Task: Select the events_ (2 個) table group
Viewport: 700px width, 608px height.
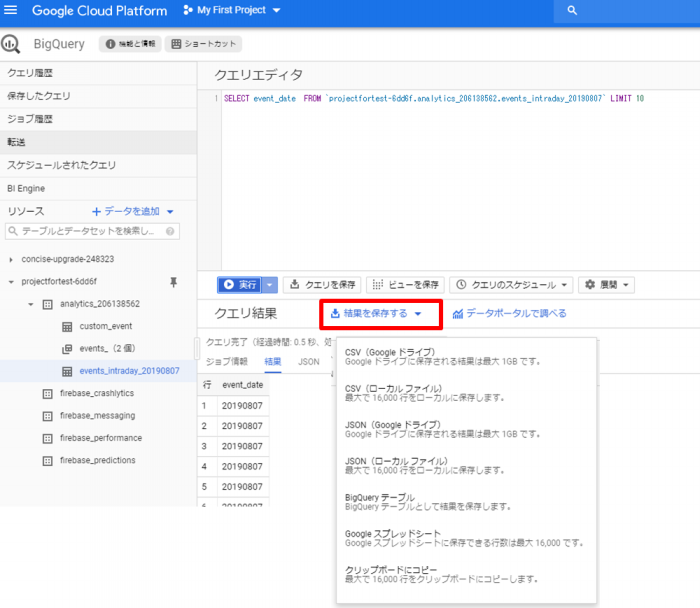Action: 107,349
